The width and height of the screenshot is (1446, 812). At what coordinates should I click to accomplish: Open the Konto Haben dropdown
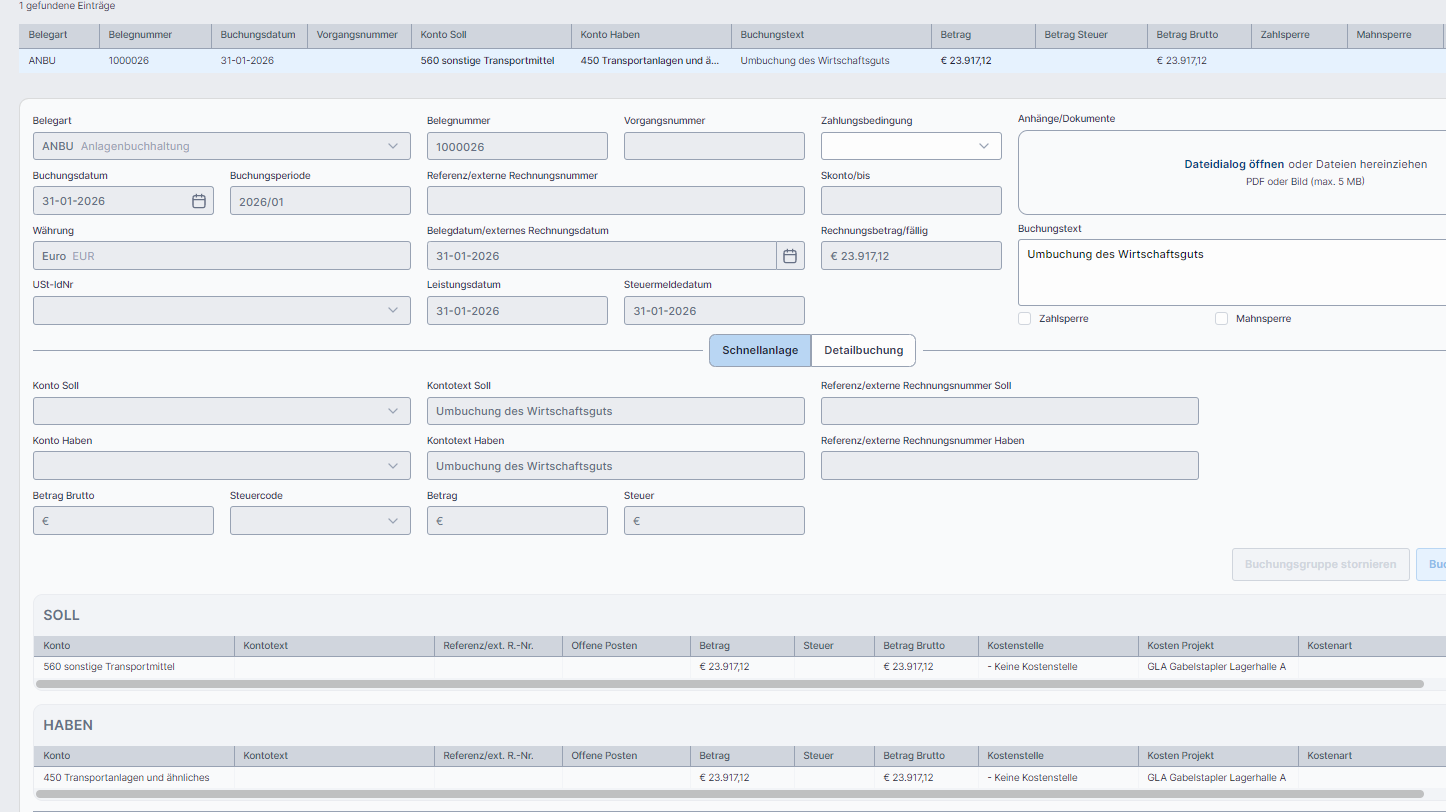click(392, 466)
